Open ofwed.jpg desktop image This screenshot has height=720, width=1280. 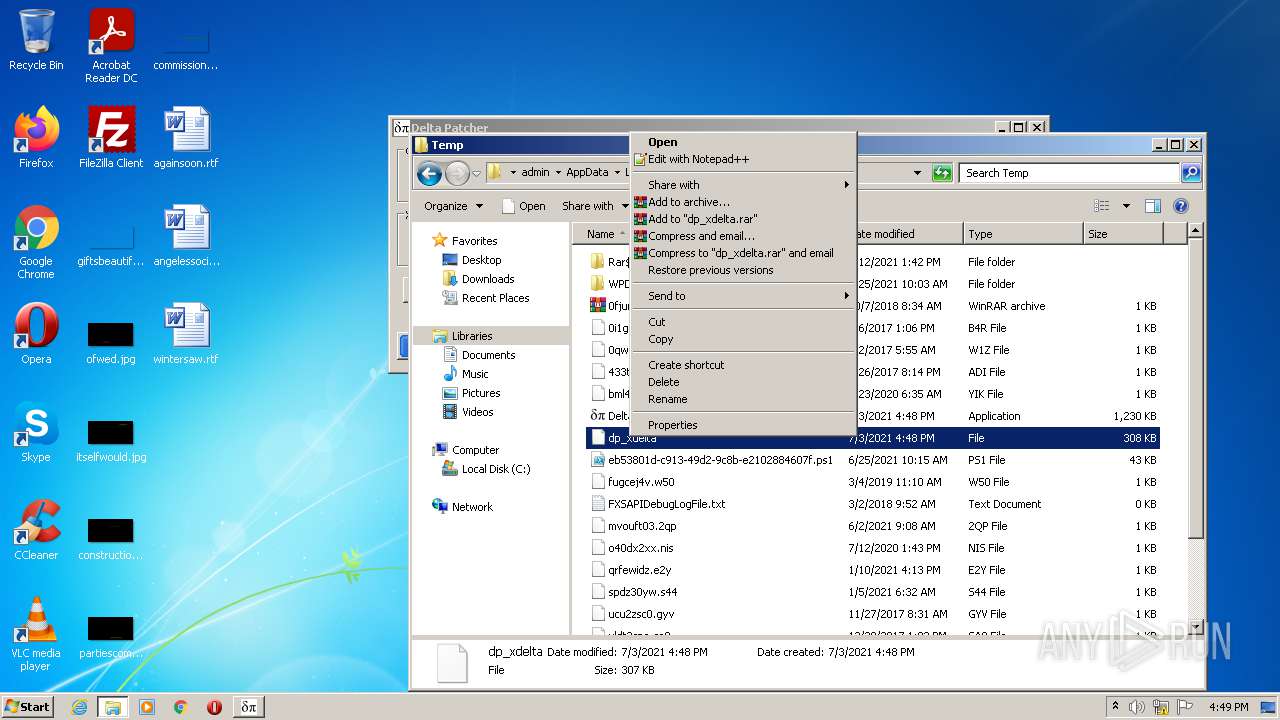click(111, 343)
